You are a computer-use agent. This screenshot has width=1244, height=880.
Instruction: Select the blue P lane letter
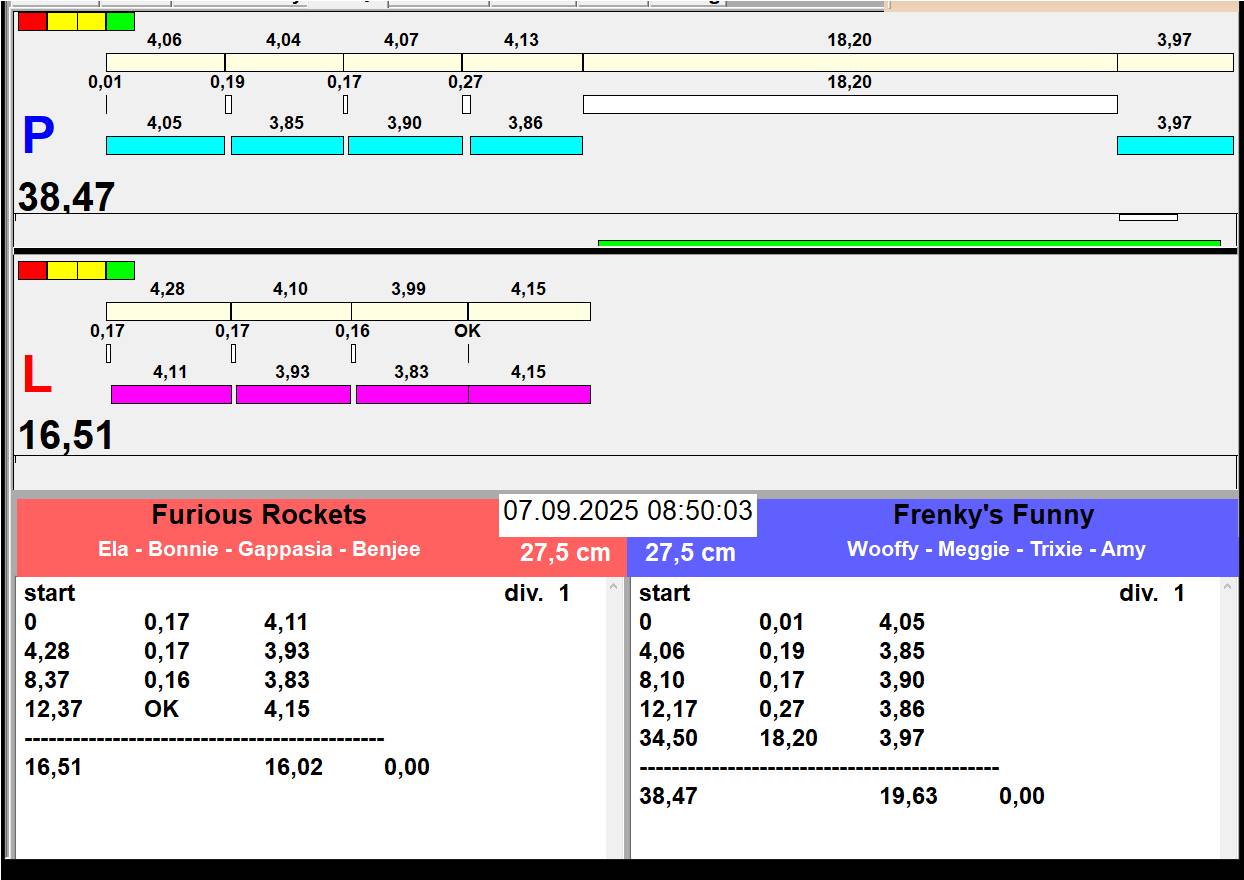[x=38, y=137]
